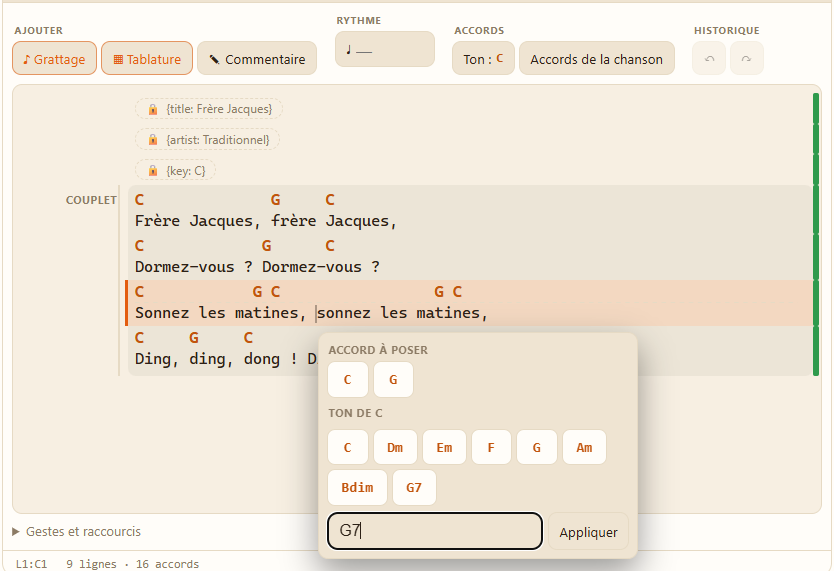
Task: Expand Gestes et raccourcis
Action: [77, 532]
